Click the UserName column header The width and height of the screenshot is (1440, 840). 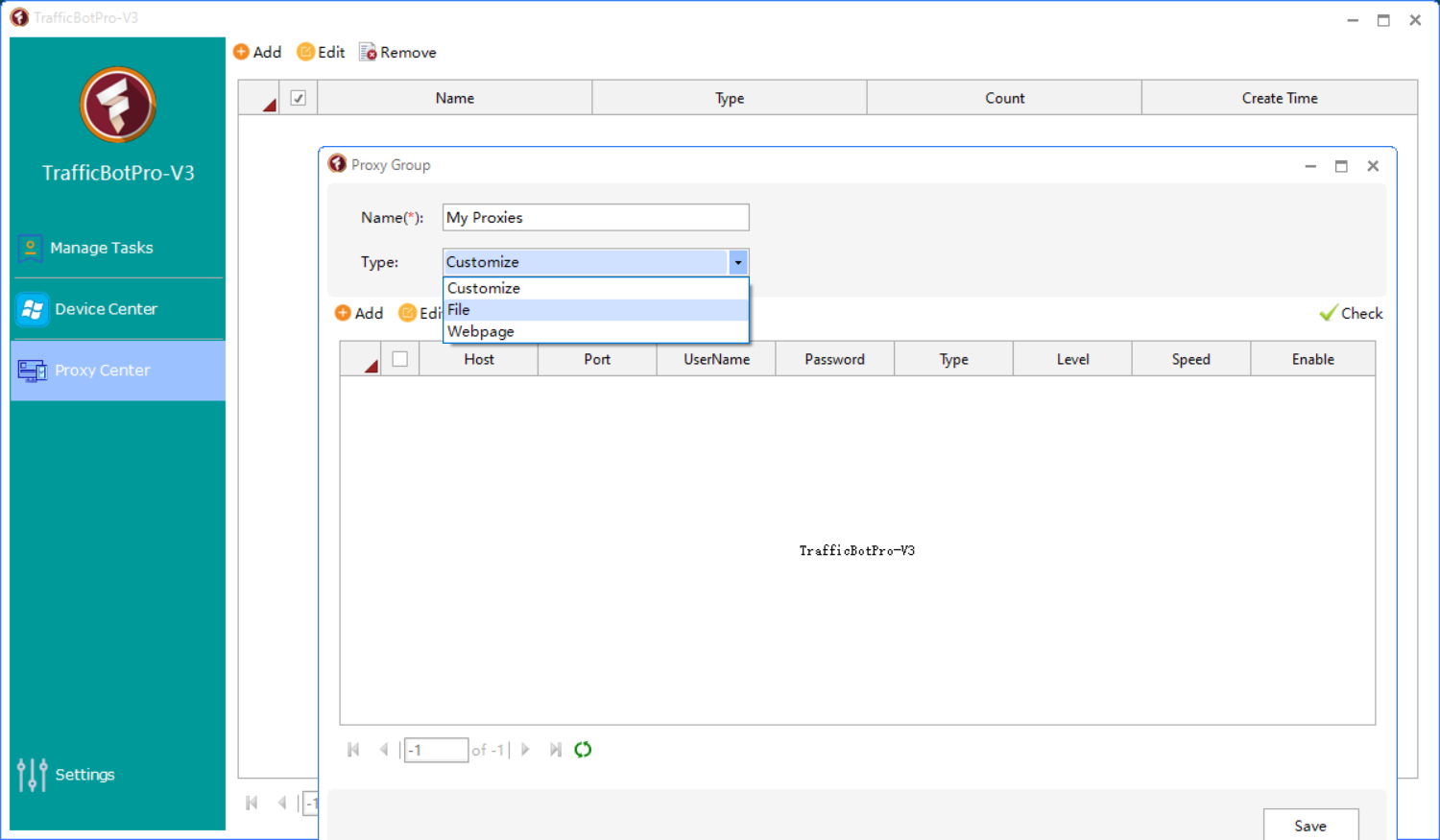716,359
